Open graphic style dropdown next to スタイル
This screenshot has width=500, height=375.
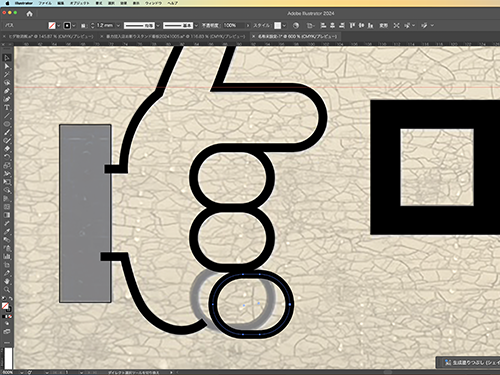tap(284, 25)
